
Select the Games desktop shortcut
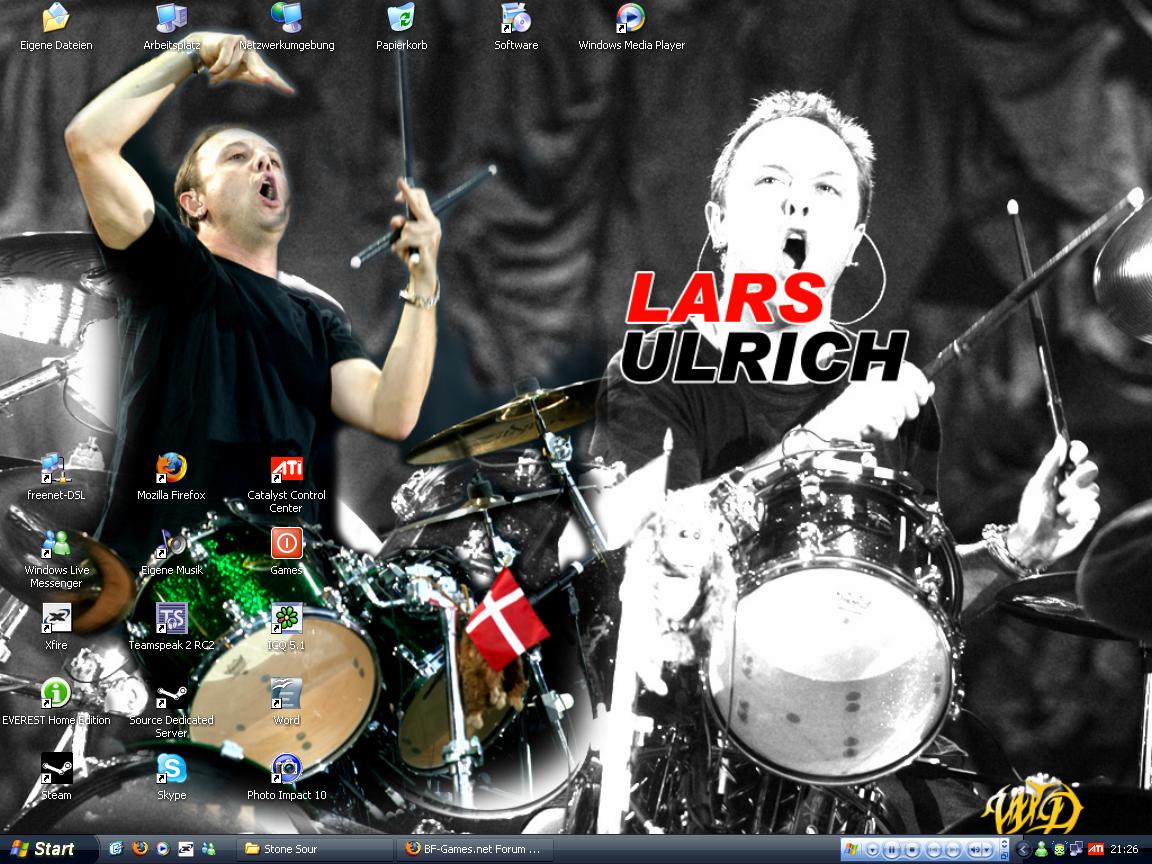tap(287, 551)
